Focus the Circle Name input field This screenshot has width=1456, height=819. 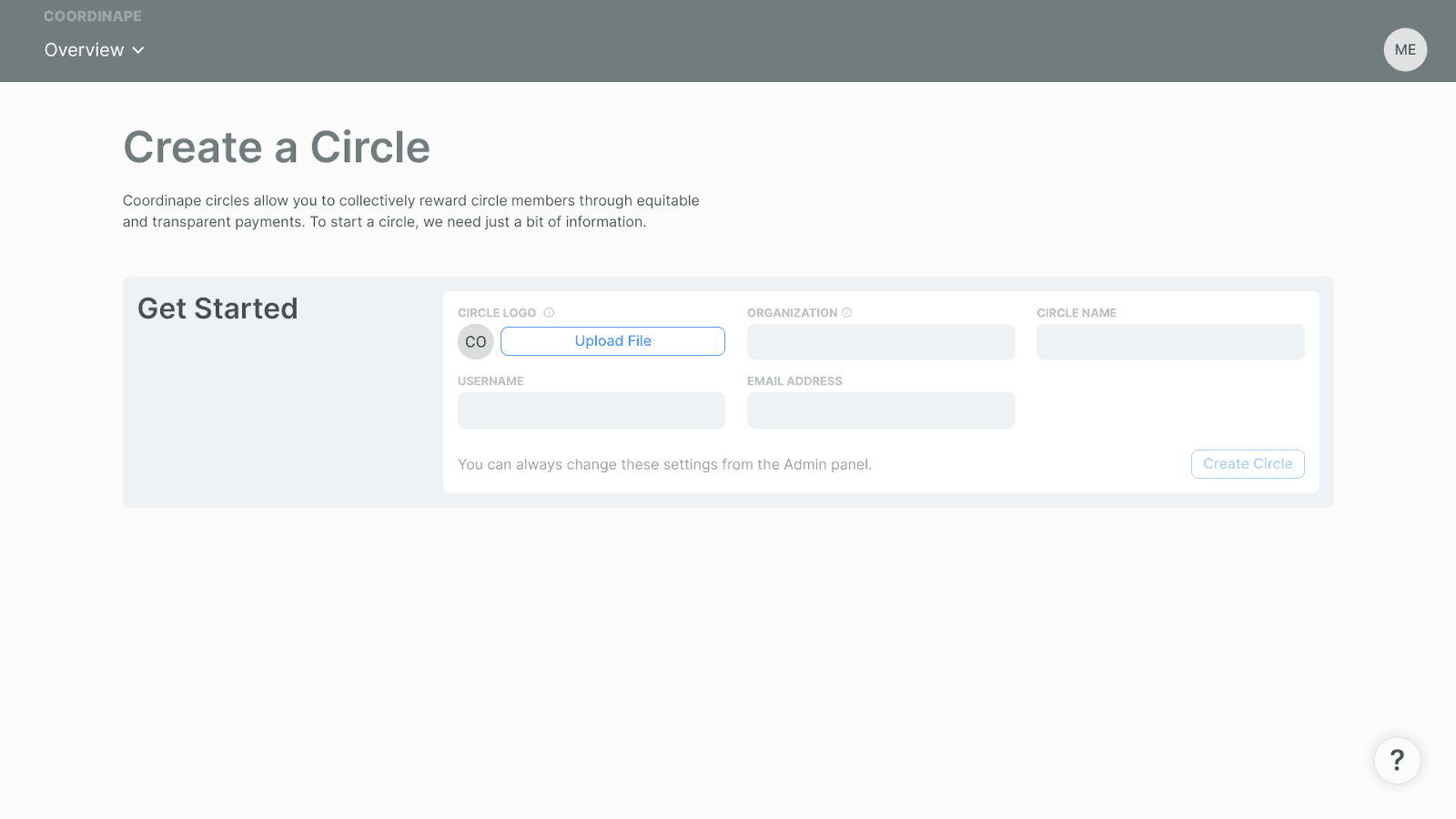click(1169, 341)
